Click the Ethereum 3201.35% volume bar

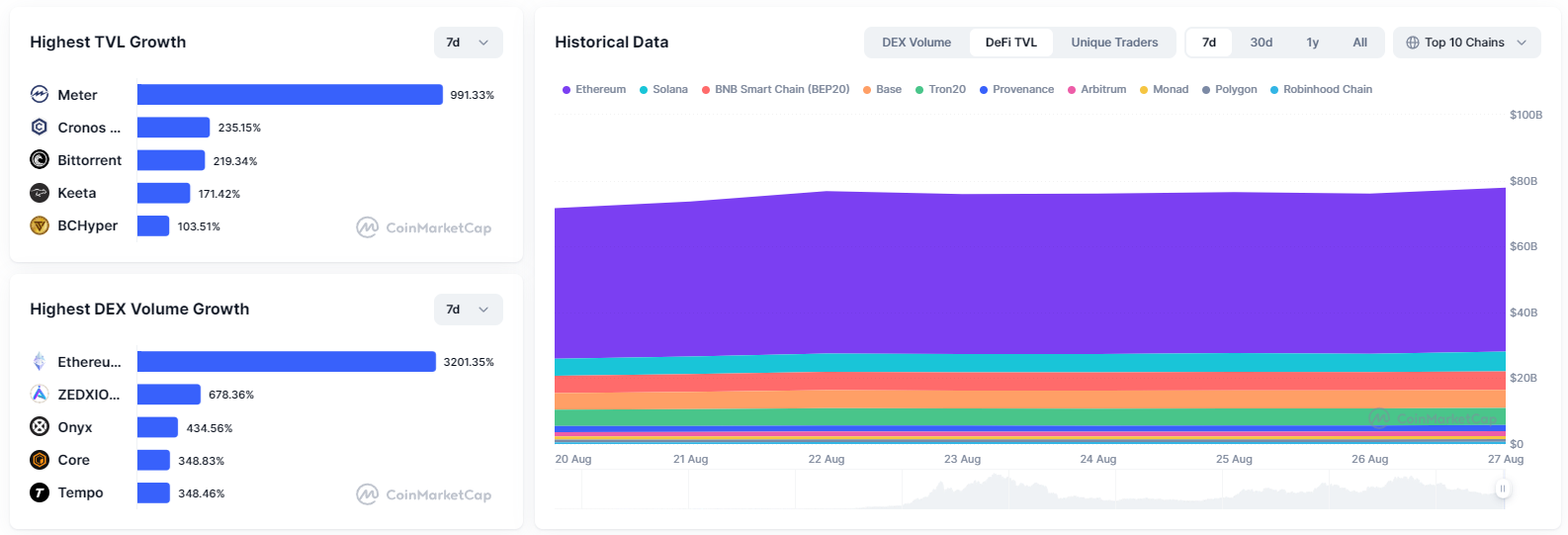[x=287, y=361]
